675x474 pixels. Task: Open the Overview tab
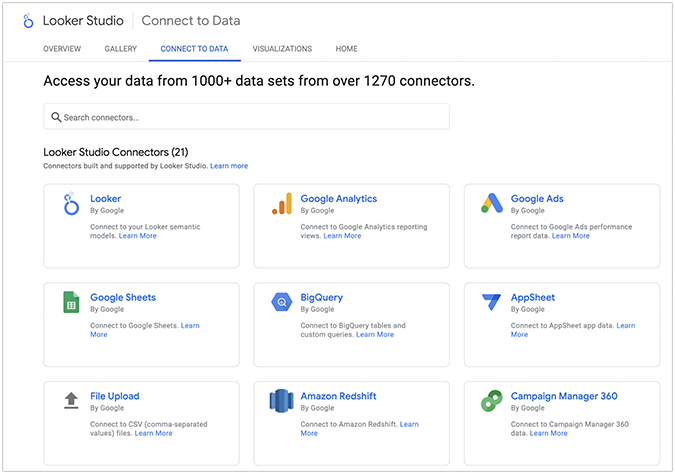62,49
